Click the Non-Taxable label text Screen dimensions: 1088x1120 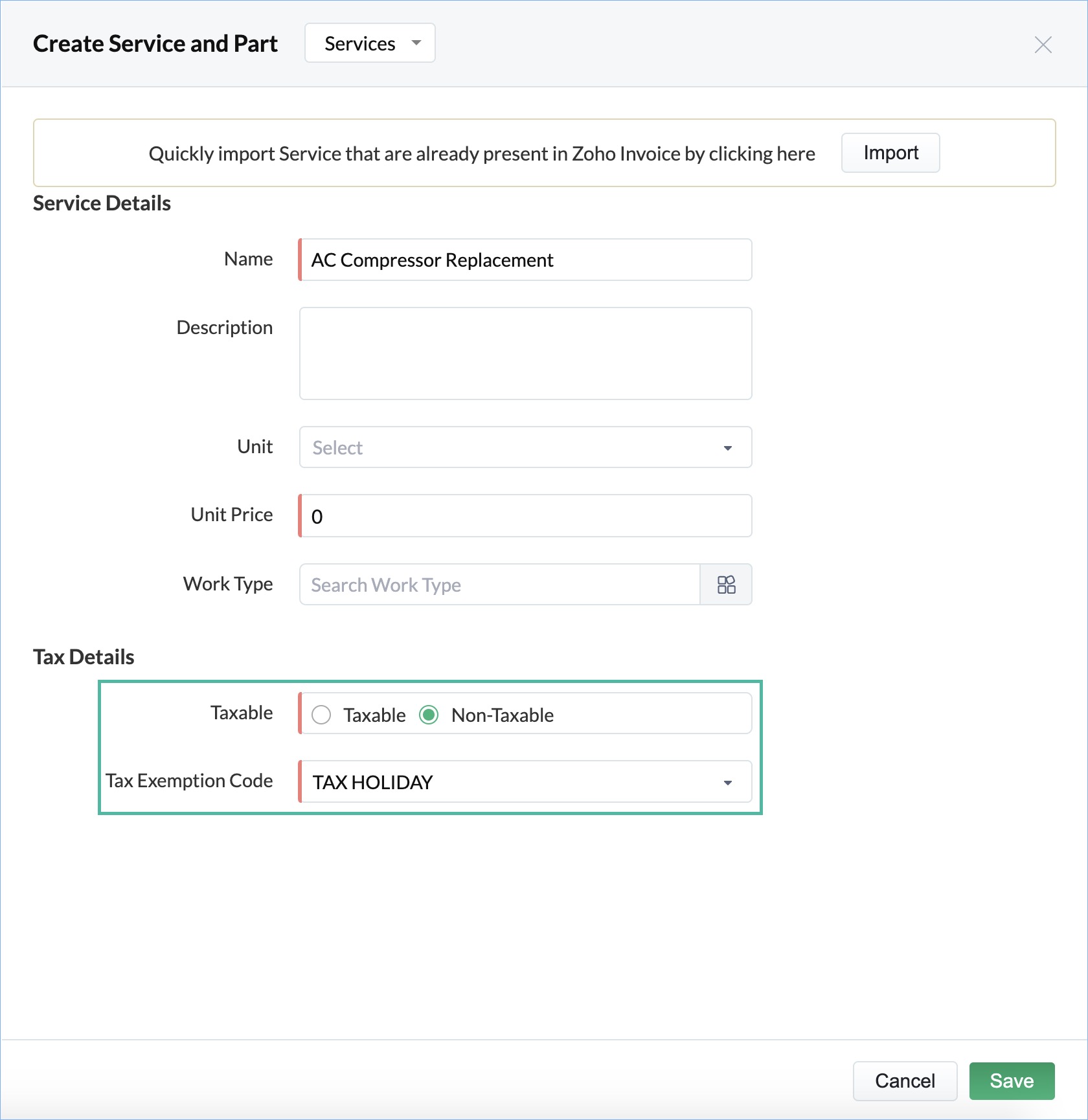tap(503, 715)
